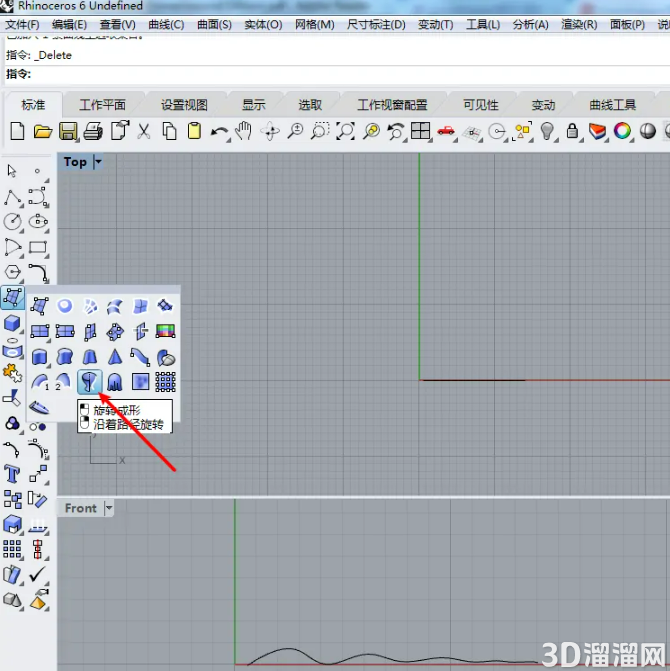The image size is (670, 671).
Task: Open the Front viewport title menu
Action: 80,508
